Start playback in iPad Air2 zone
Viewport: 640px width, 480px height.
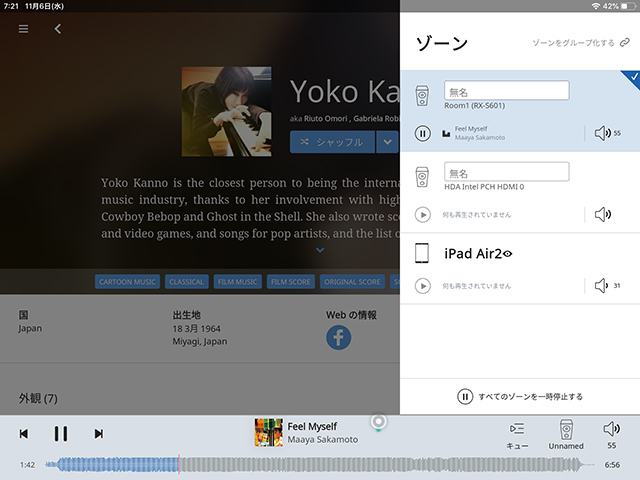(x=422, y=286)
